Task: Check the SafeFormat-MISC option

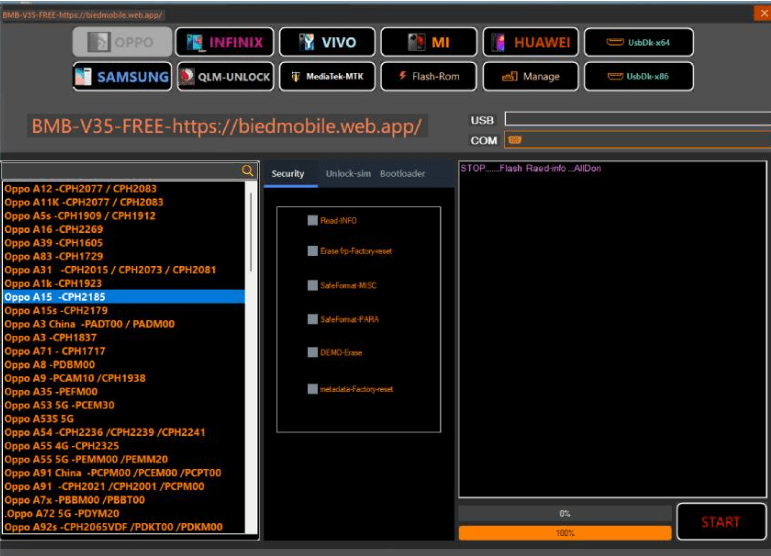Action: [x=312, y=285]
